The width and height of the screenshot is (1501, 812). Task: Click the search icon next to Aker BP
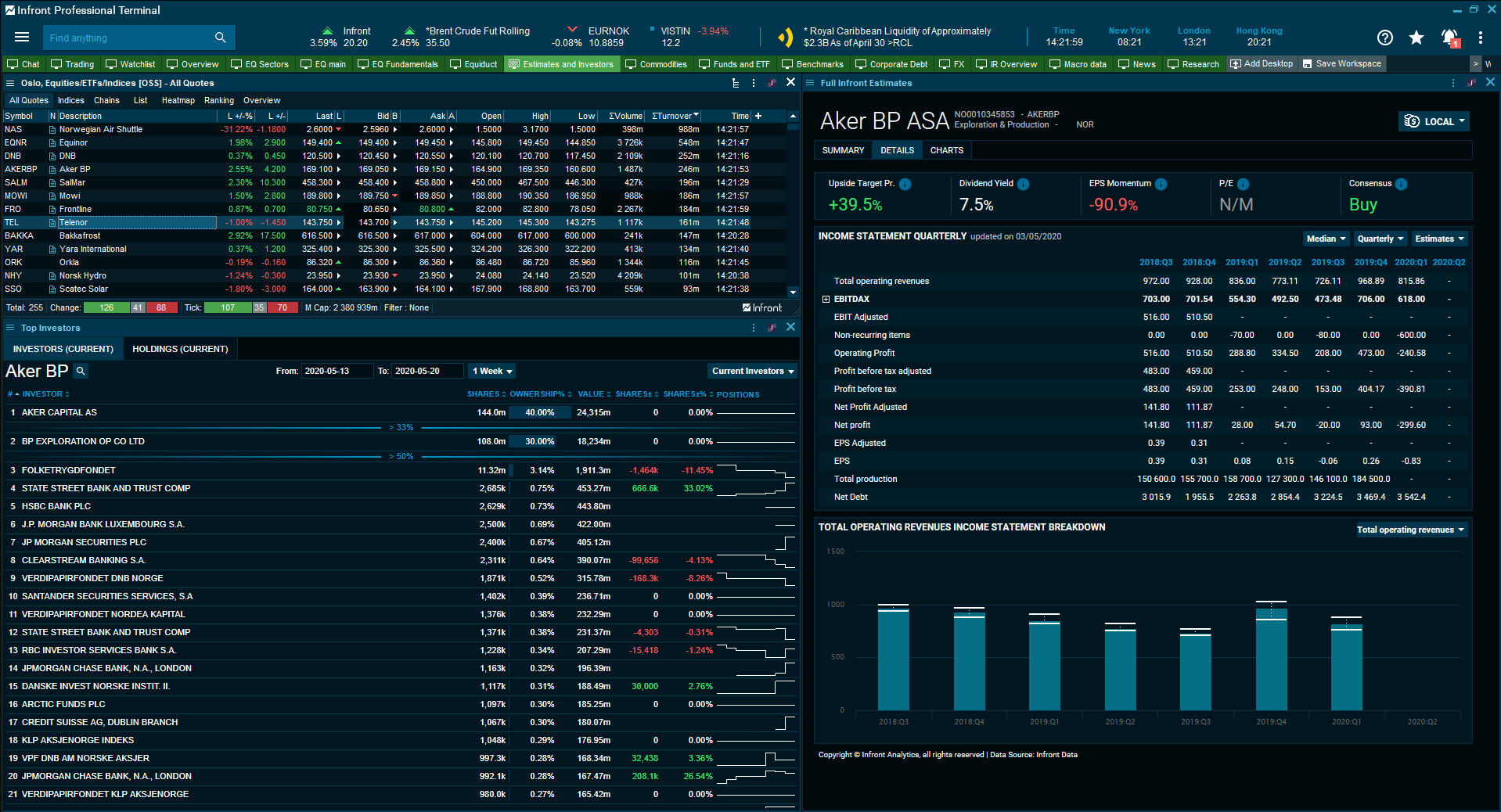tap(81, 371)
